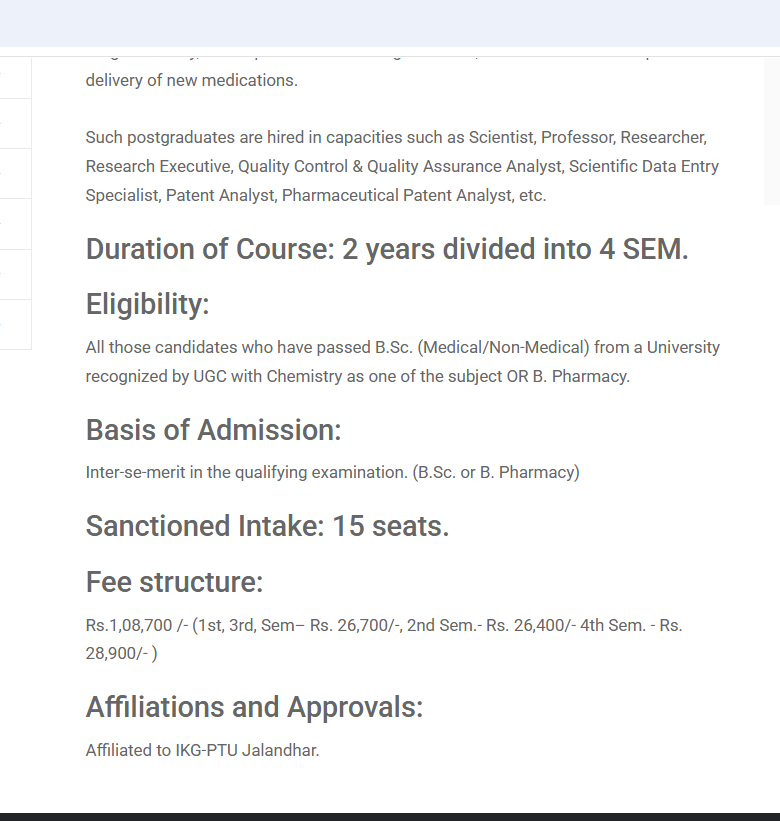
Task: Click the dark footer bar at the bottom
Action: 390,816
